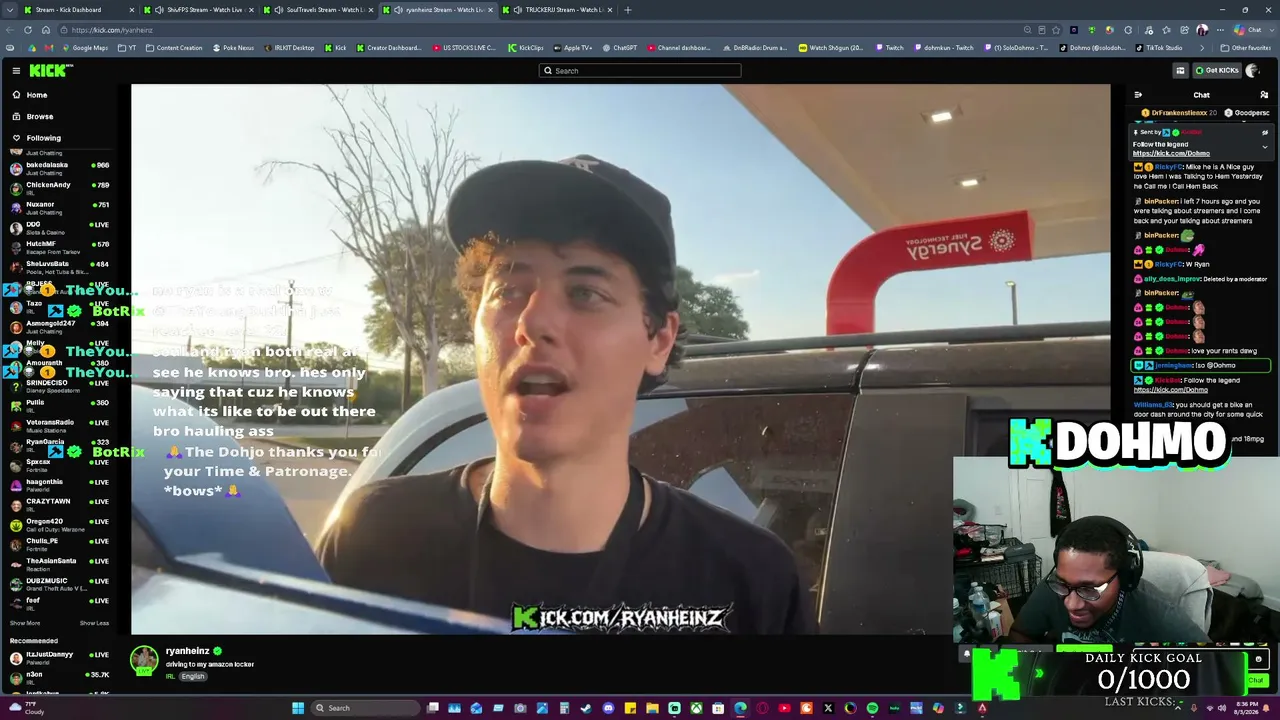Switch to the TRUCKERJJ Stream tab
Screen dimensions: 1280x720
558,10
